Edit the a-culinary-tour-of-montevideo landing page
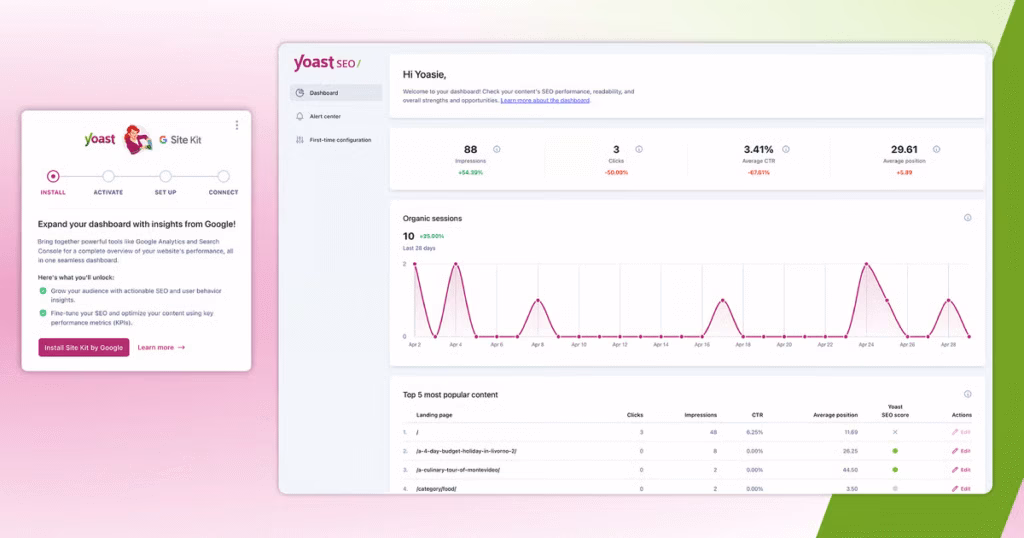This screenshot has height=538, width=1024. pyautogui.click(x=961, y=469)
